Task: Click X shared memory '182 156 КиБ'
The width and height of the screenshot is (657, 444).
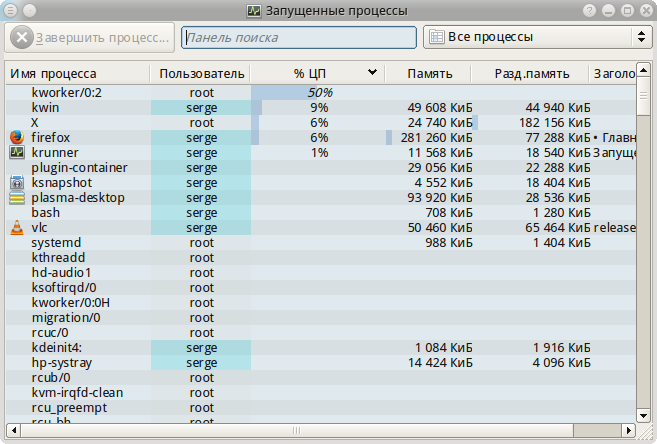Action: (555, 122)
